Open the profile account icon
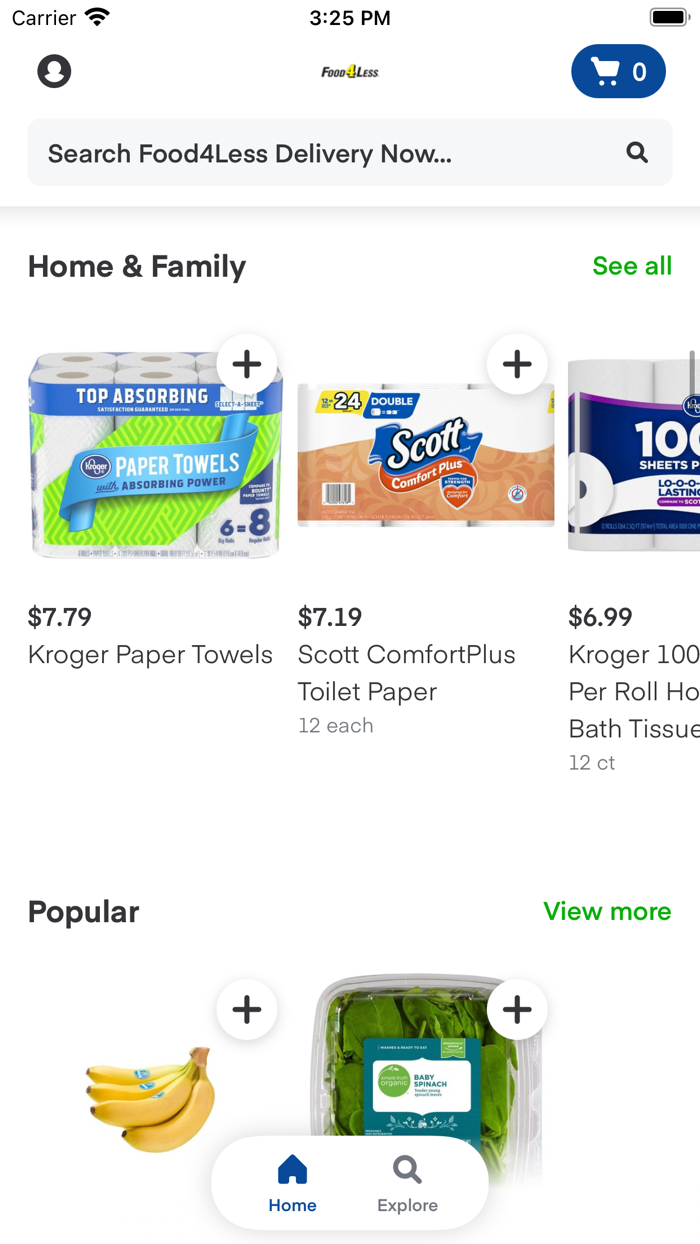The height and width of the screenshot is (1244, 700). (x=54, y=71)
